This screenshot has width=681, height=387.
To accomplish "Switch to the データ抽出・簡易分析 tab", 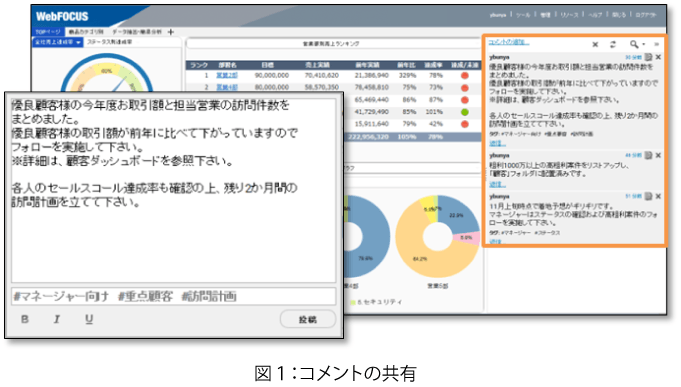I will pos(136,32).
